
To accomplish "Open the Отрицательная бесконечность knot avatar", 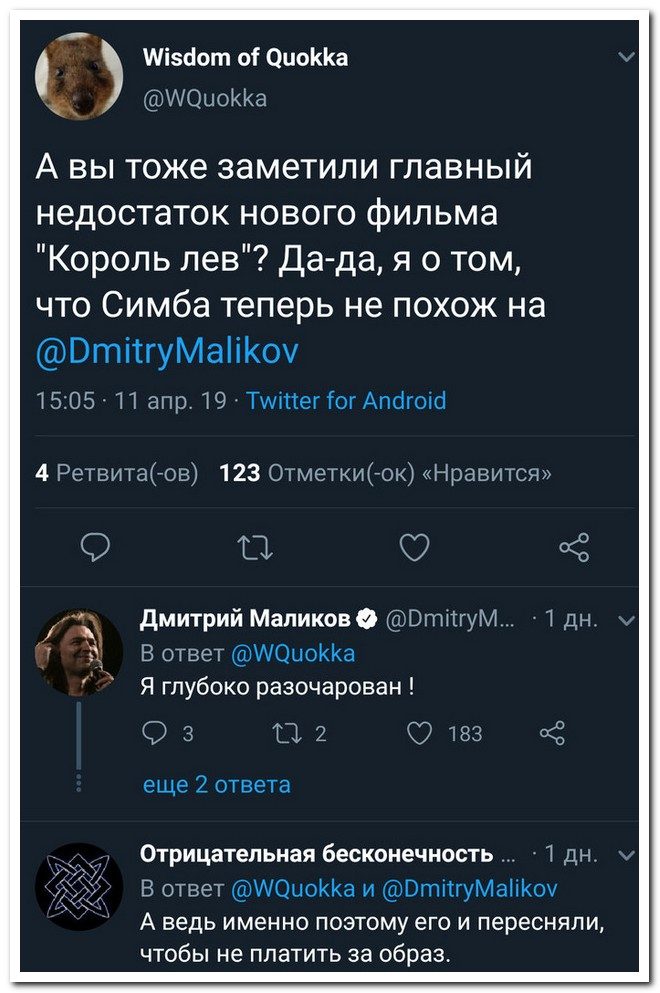I will tap(79, 887).
